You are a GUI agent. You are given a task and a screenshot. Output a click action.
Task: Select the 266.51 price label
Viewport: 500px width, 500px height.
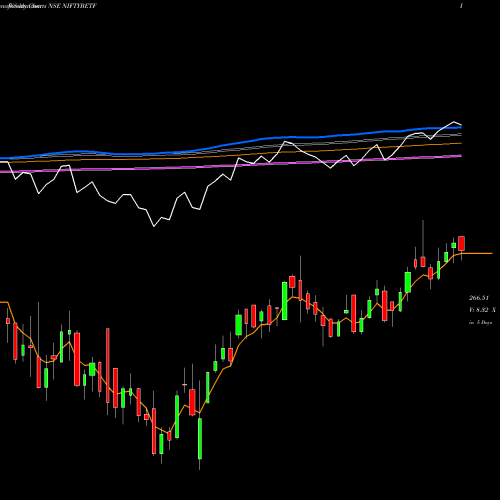click(x=479, y=298)
